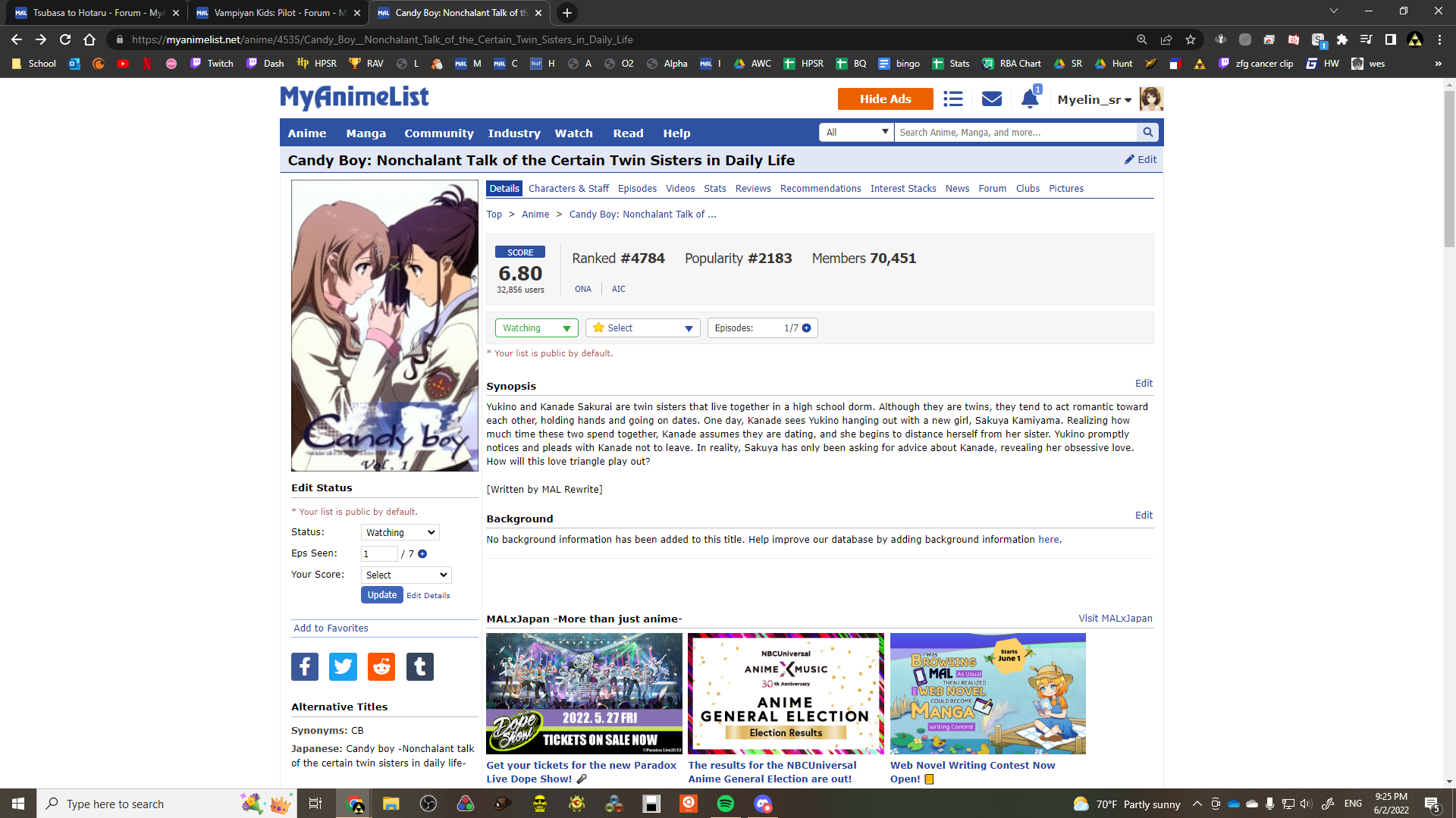Click plus icon next to Eps Seen
The height and width of the screenshot is (818, 1456).
422,554
